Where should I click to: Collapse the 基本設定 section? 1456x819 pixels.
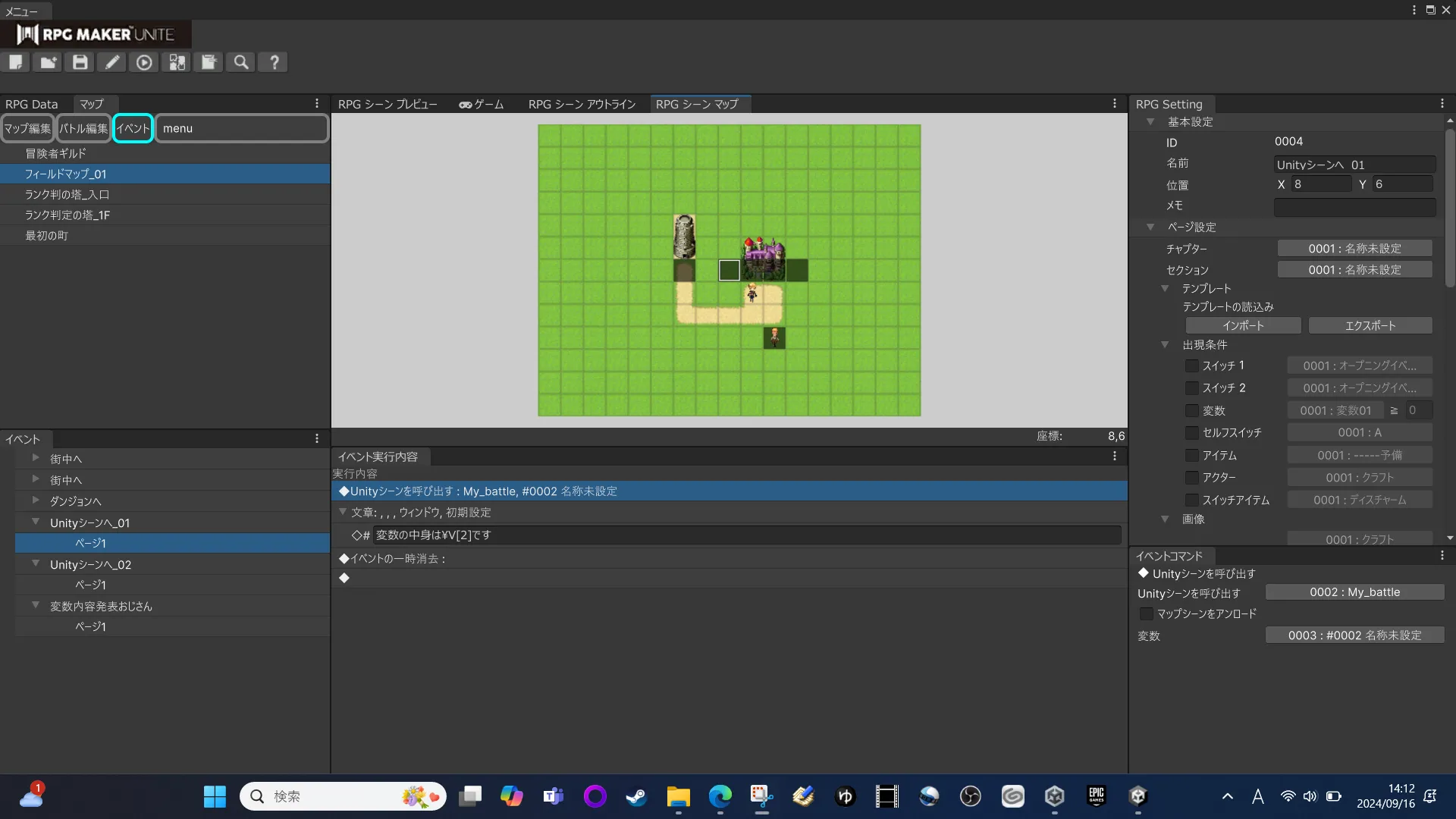(x=1150, y=121)
